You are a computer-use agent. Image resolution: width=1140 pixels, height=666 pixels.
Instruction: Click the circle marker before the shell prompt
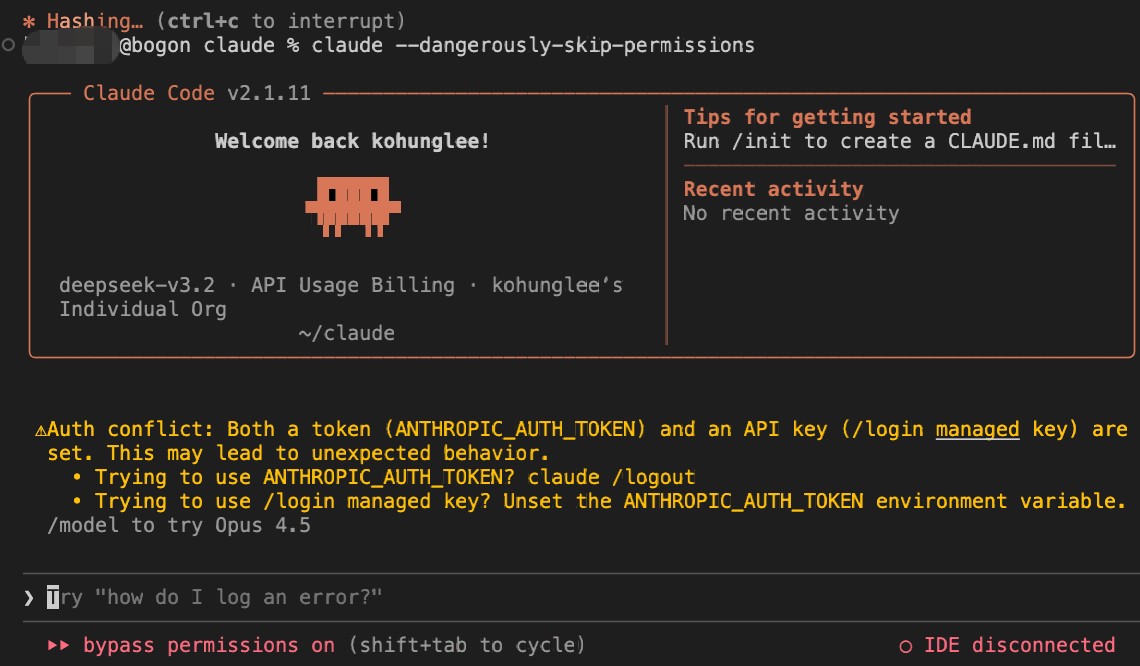(x=8, y=45)
